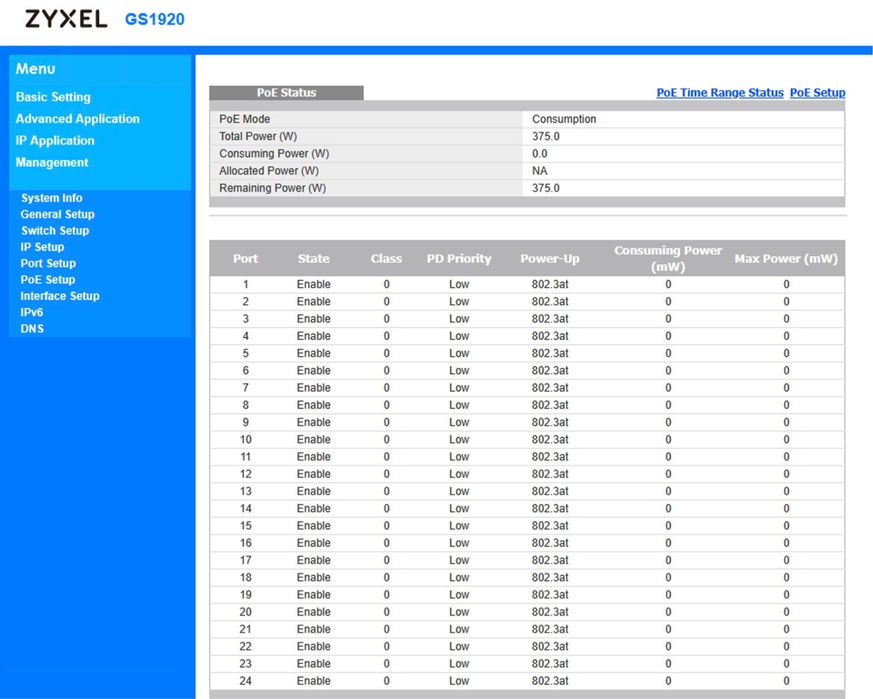The height and width of the screenshot is (699, 873).
Task: Click Enable state for port 6
Action: (313, 370)
